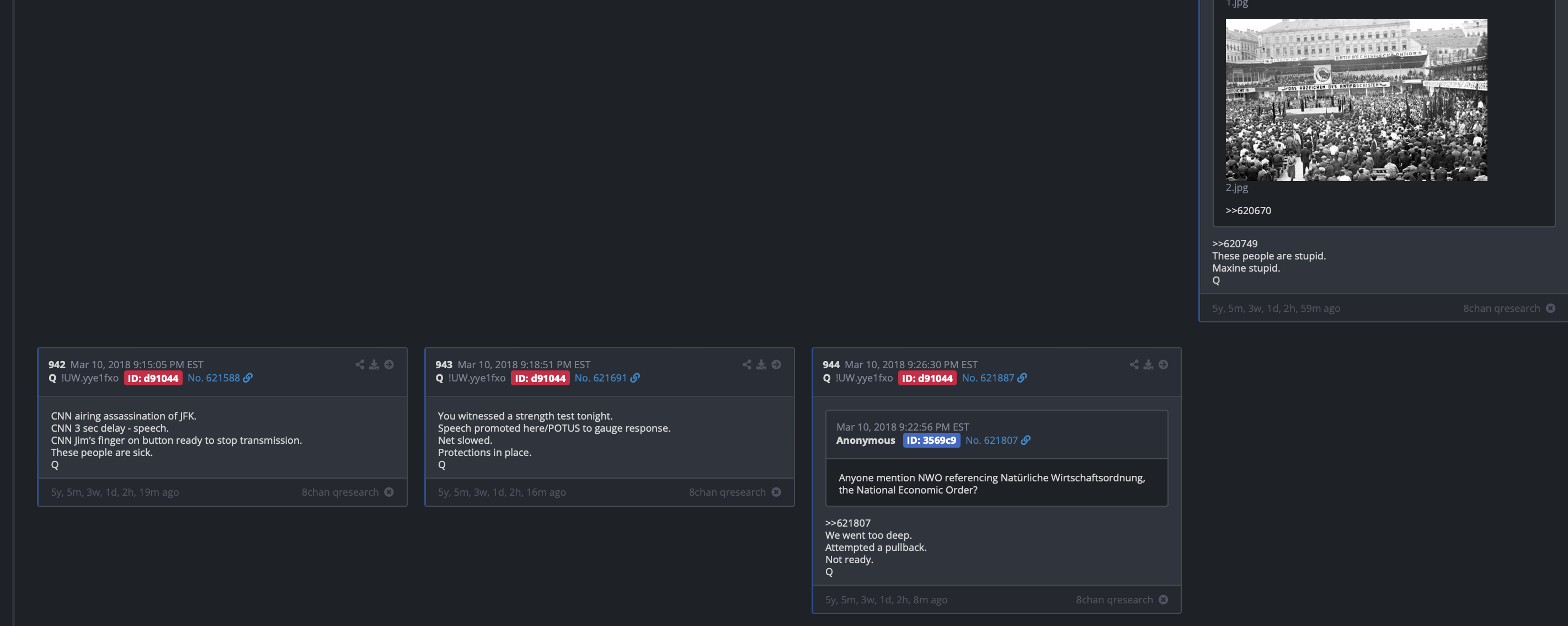Download post 943 with download icon
Screen dimensions: 1568x626
click(761, 364)
